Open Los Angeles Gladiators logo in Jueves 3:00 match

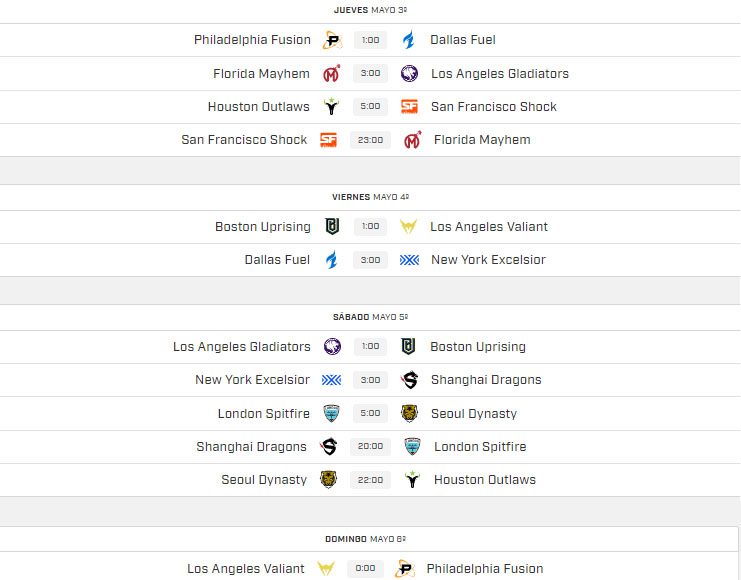[409, 74]
